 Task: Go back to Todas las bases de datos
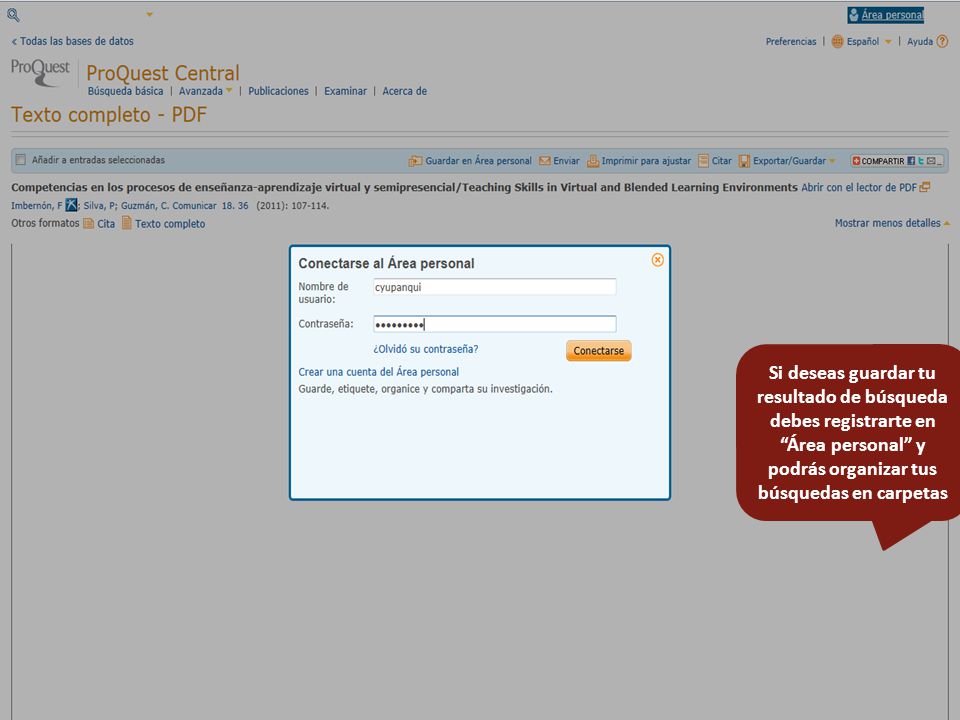point(72,41)
